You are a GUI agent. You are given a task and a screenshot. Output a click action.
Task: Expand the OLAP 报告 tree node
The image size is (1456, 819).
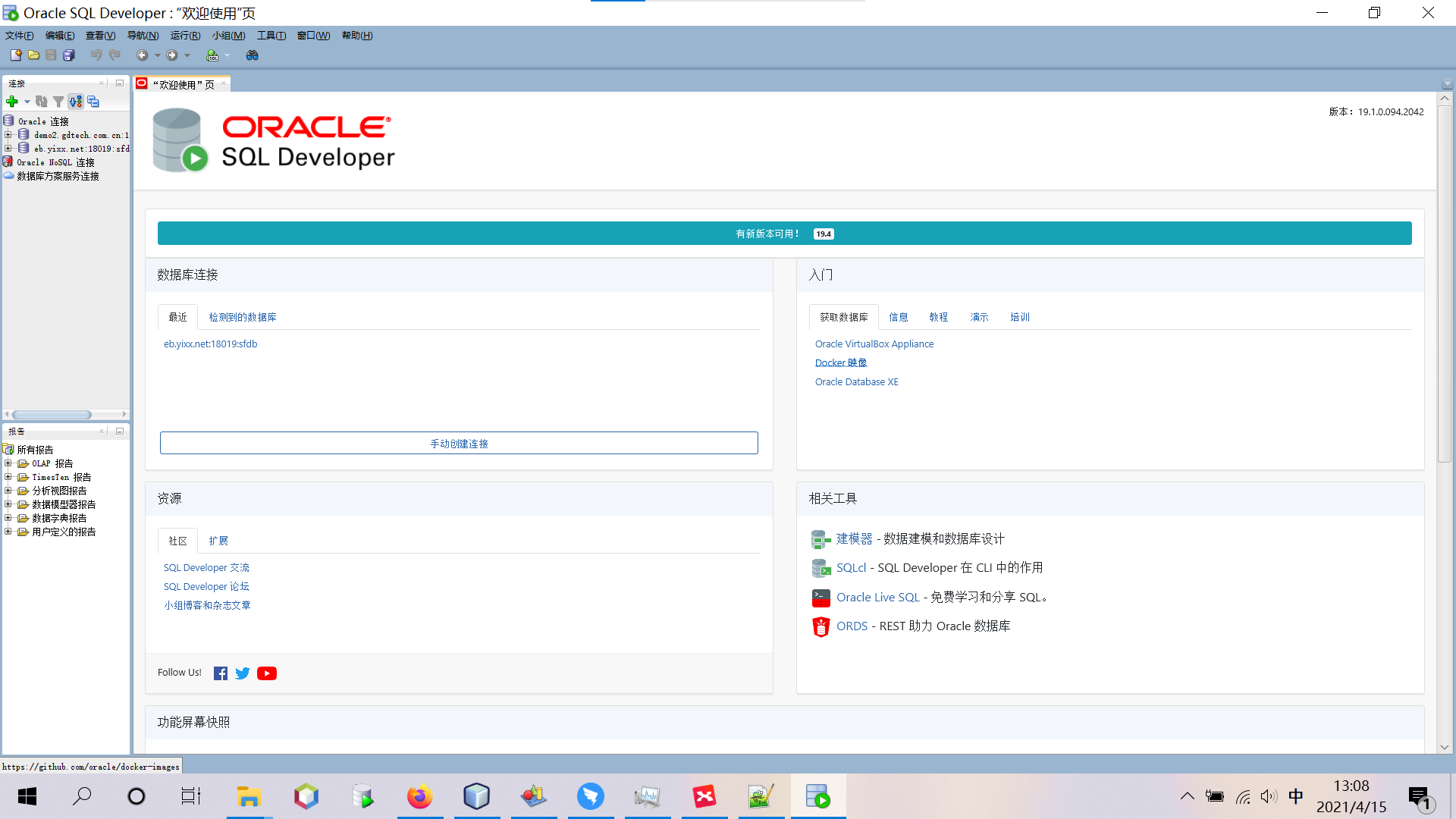(8, 463)
